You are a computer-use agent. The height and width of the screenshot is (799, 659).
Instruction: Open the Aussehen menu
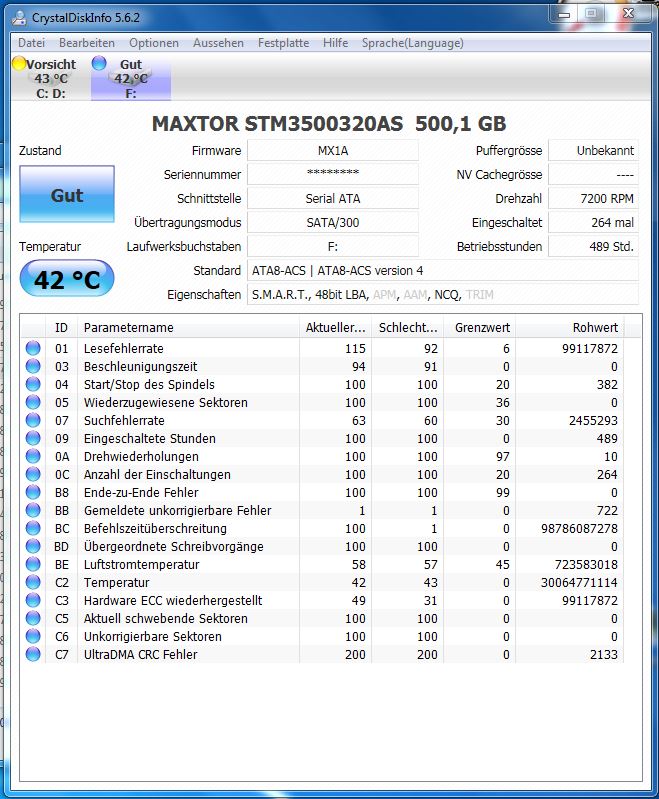(x=218, y=43)
